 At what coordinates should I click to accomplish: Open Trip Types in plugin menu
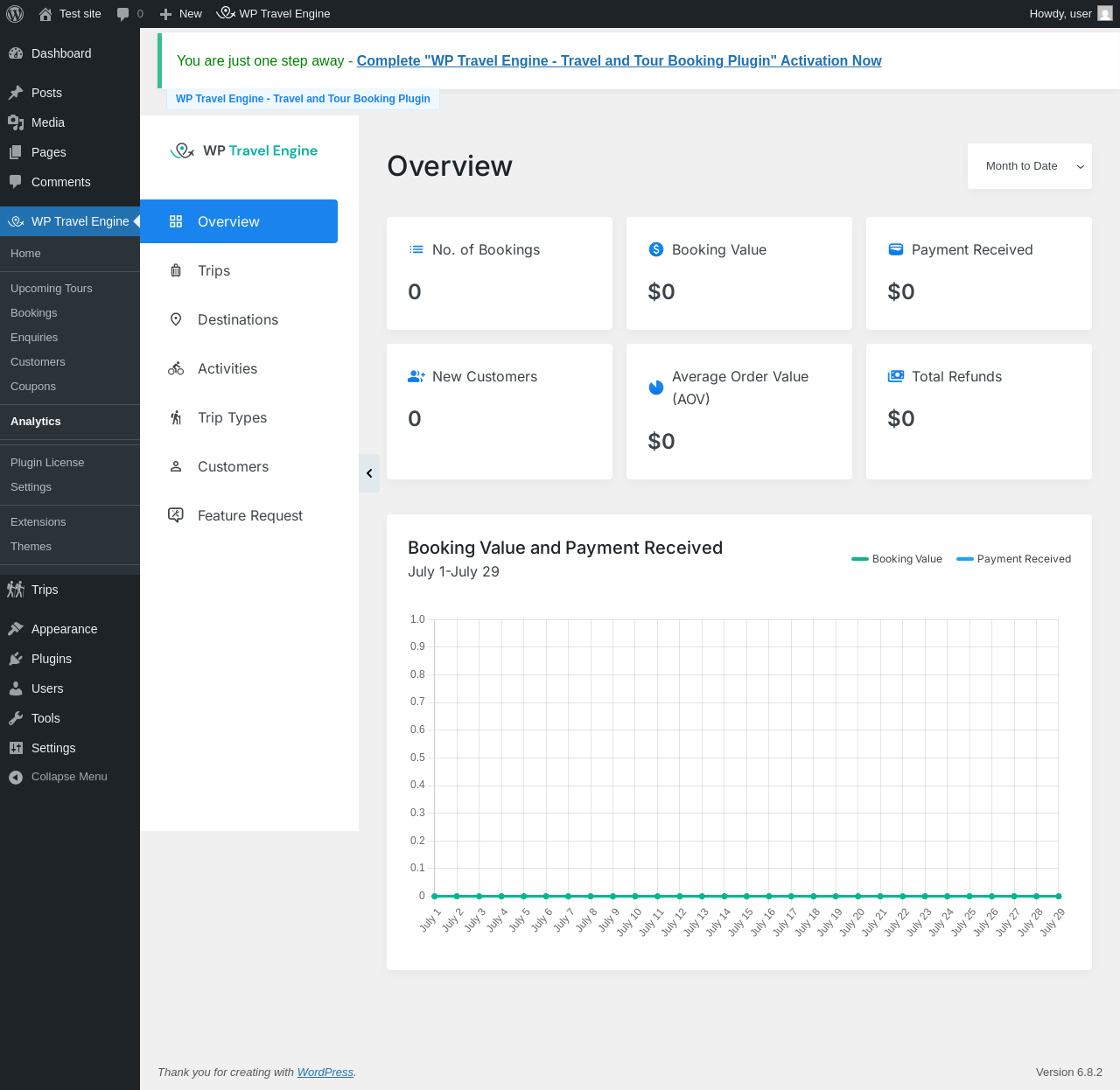point(239,417)
